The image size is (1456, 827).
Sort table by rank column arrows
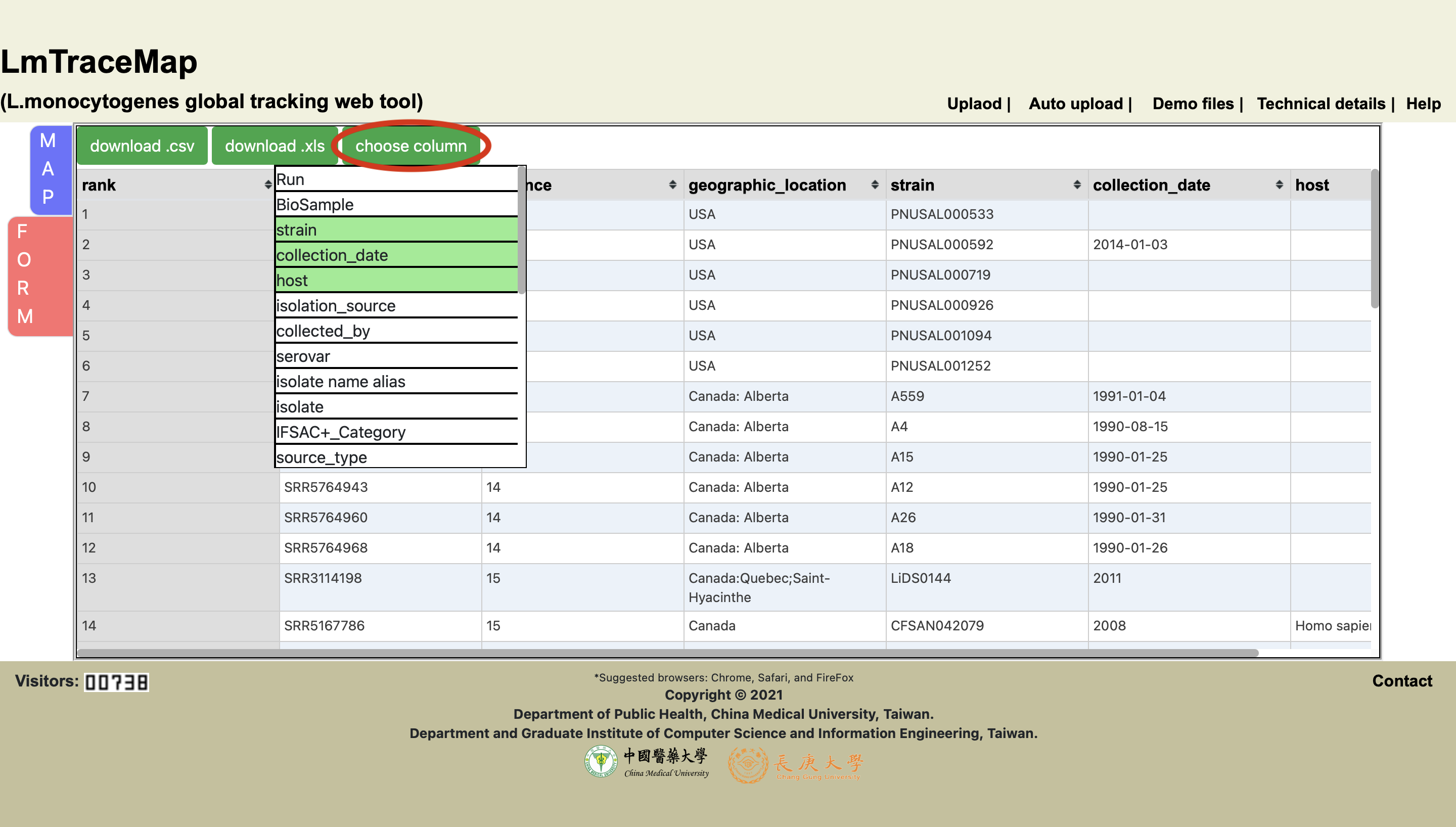(x=268, y=185)
